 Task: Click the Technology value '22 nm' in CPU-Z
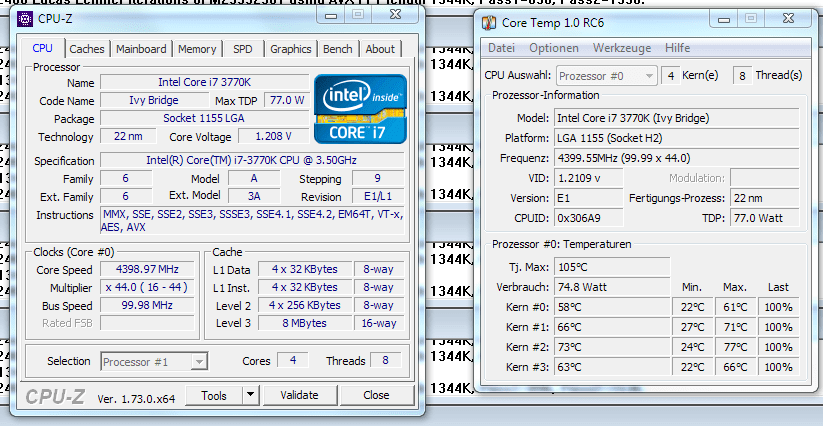click(x=128, y=136)
